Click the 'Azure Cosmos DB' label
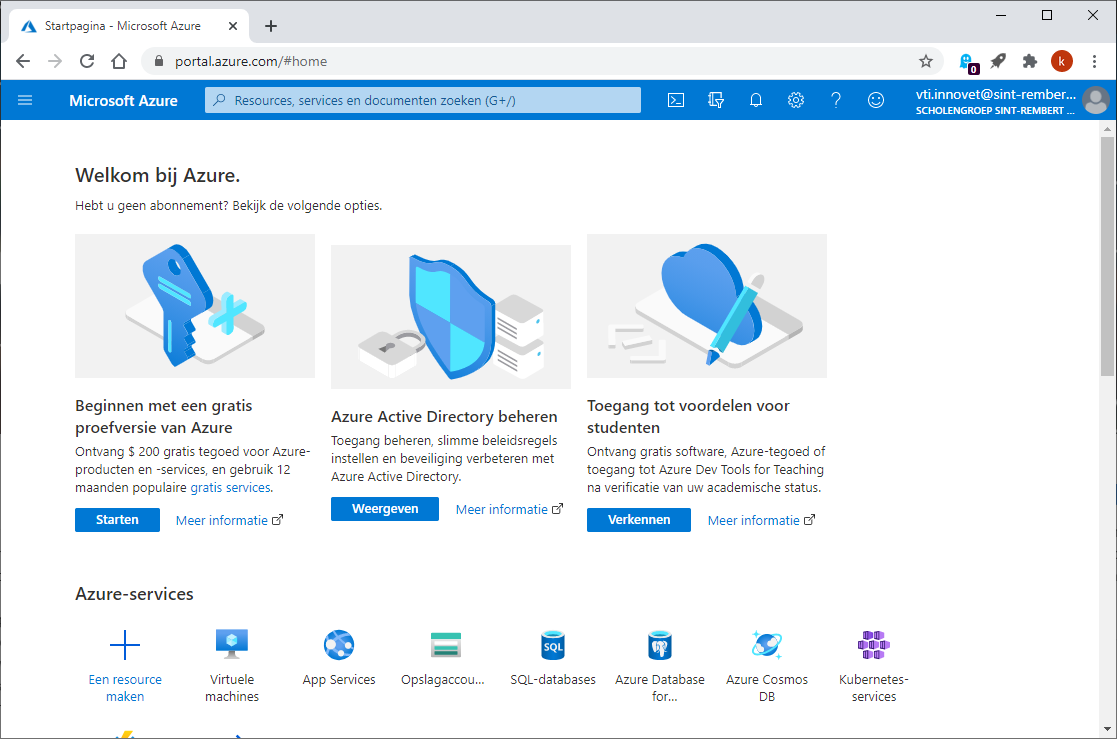 point(767,688)
